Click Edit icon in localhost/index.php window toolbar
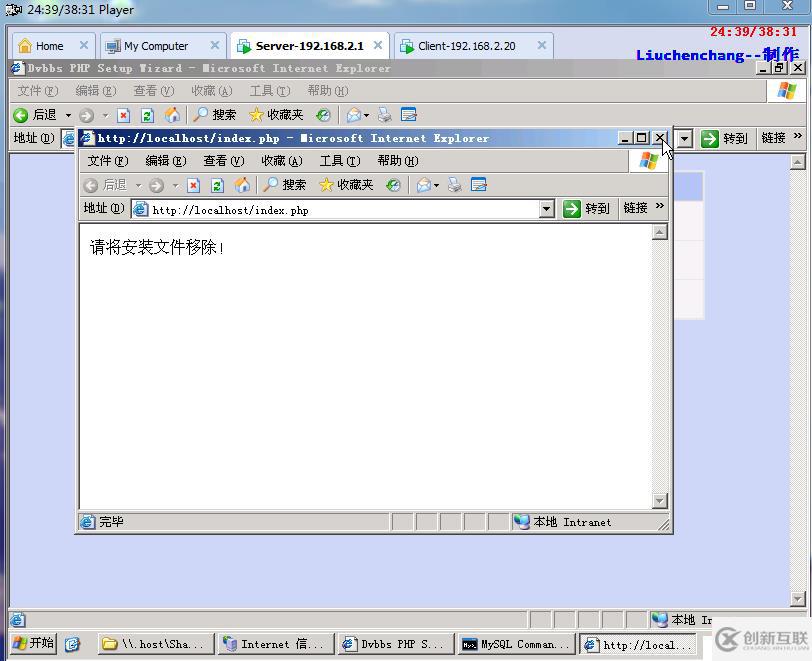 click(478, 185)
